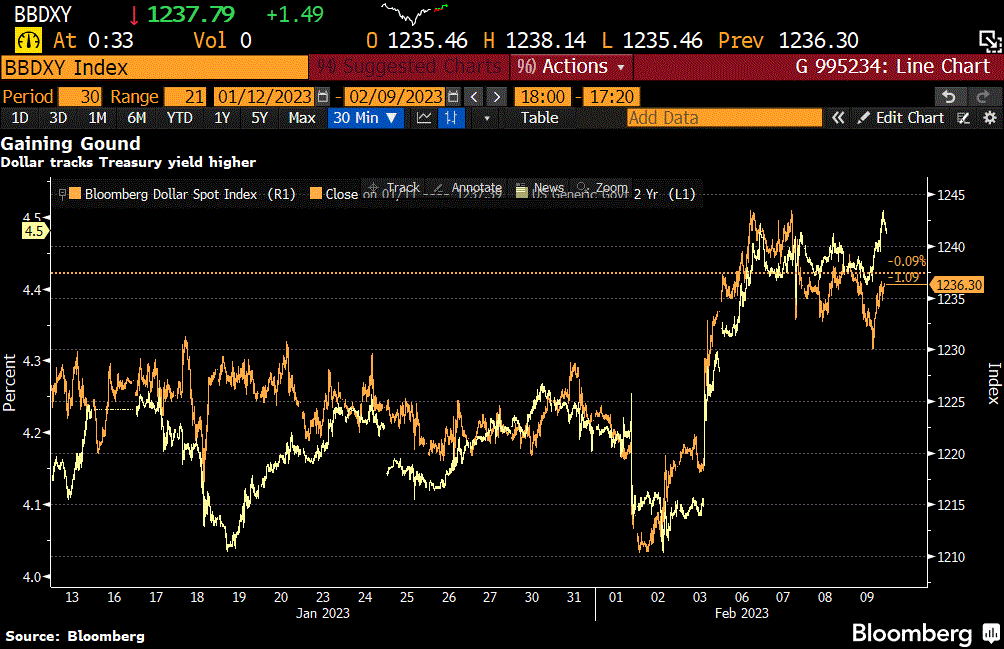Click the -0.09% change label
This screenshot has width=1004, height=649.
pos(907,261)
